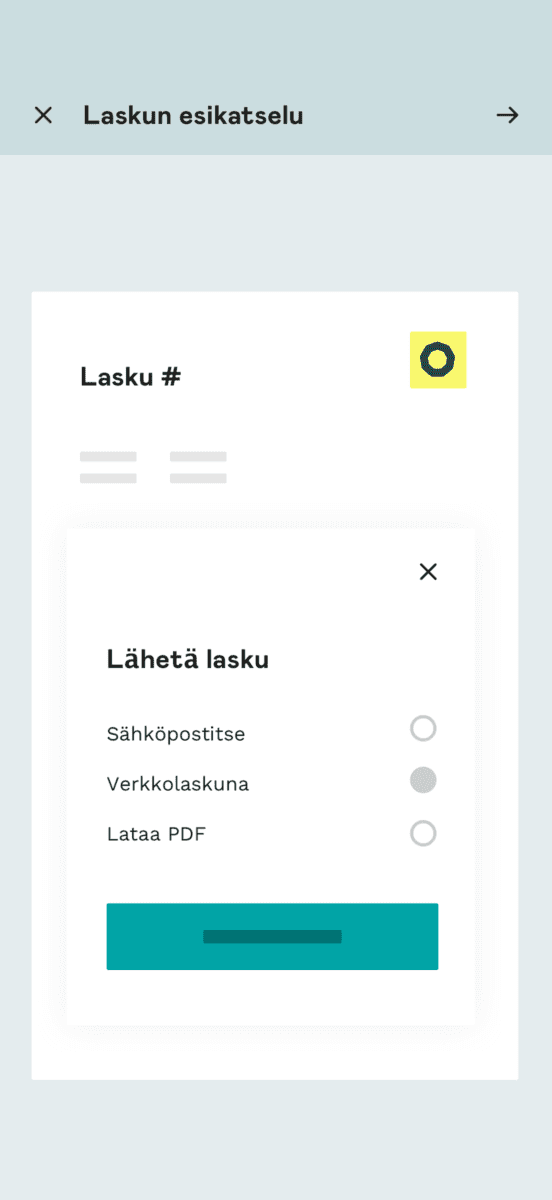Click the Lähetä lasku dialog heading

pos(188,660)
